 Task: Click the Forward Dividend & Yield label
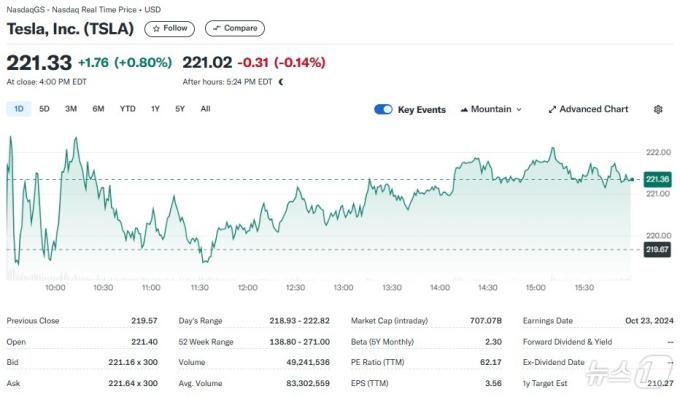click(567, 342)
